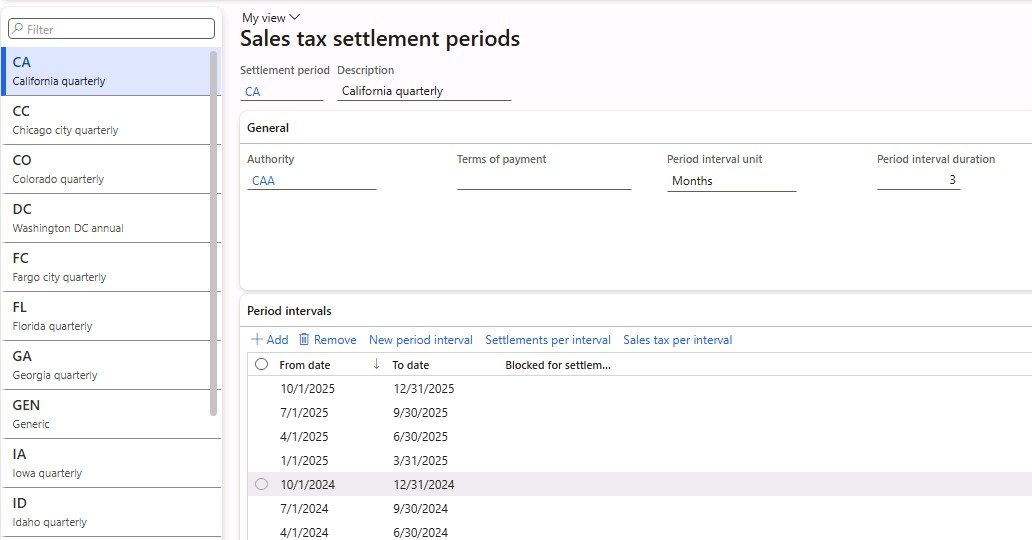
Task: Select GEN Generic period
Action: point(107,414)
